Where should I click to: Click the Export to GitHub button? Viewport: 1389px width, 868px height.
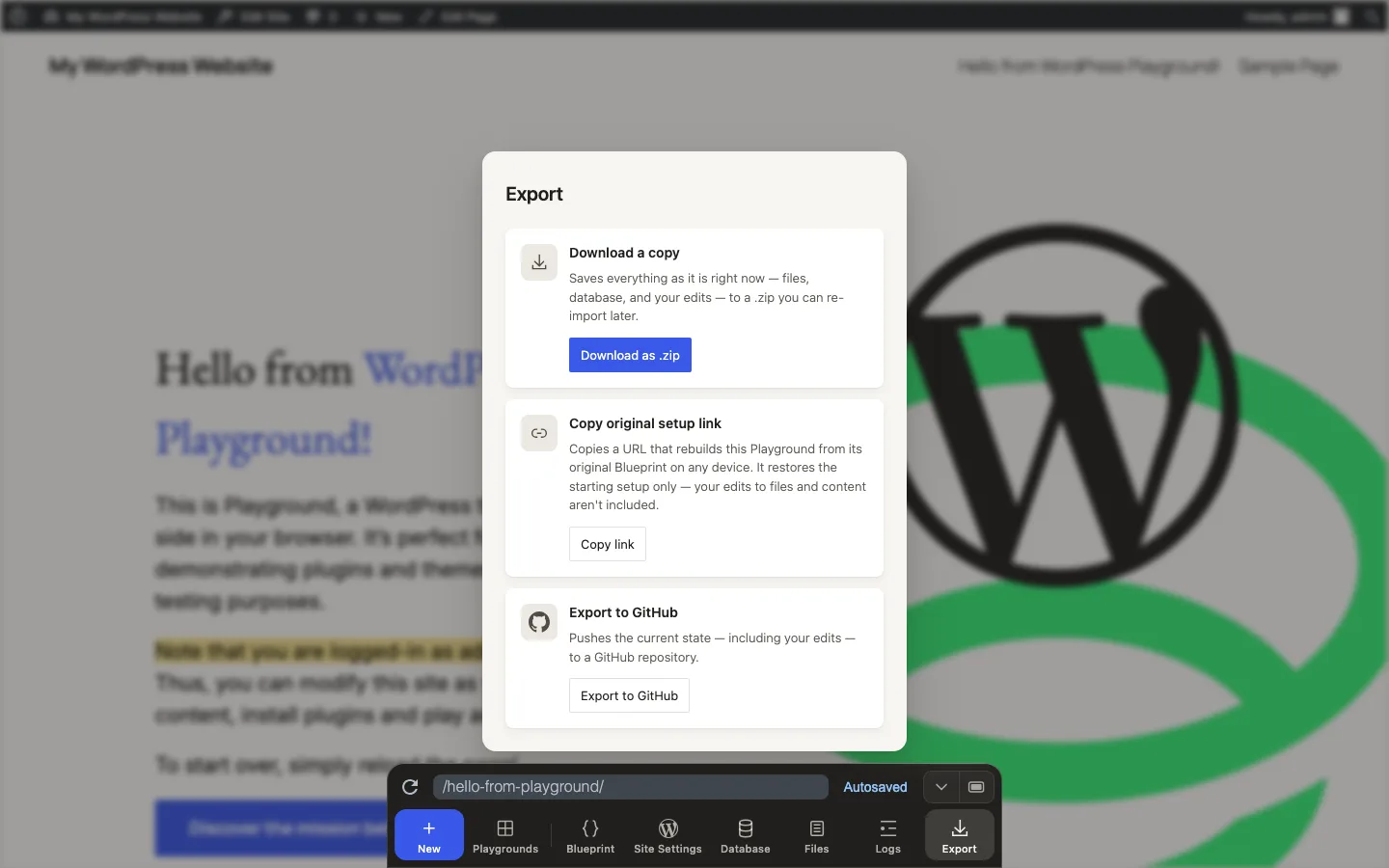point(629,695)
